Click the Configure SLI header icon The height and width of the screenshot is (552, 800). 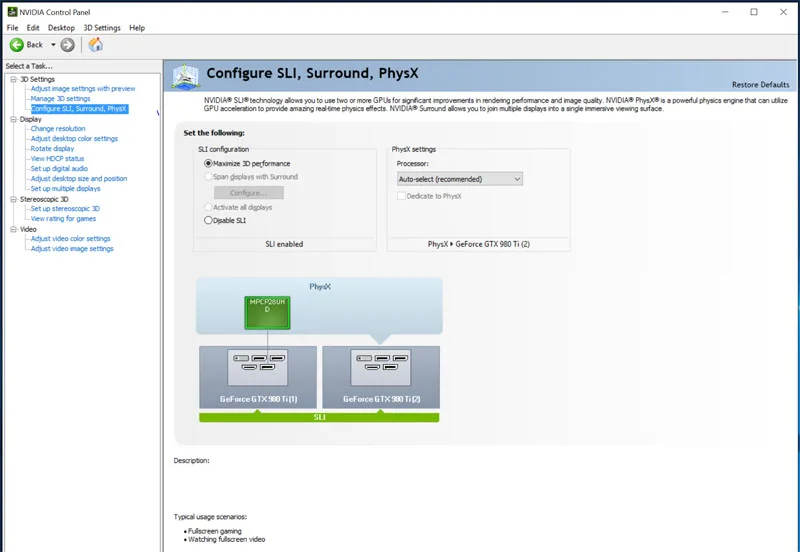(x=185, y=76)
